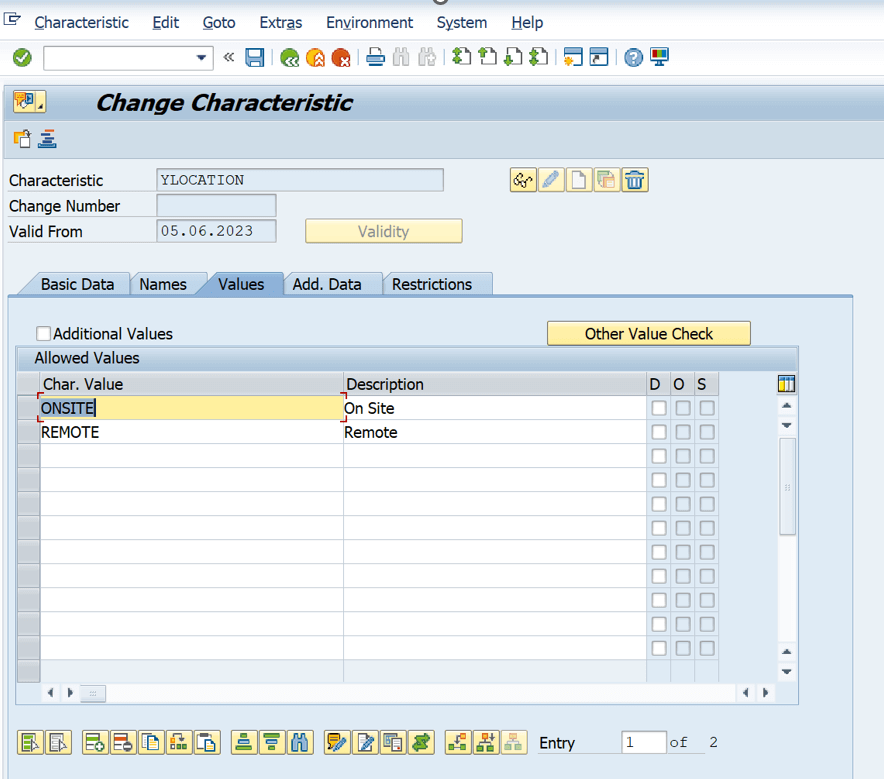Switch to the Names tab
Viewport: 884px width, 779px height.
(x=163, y=284)
